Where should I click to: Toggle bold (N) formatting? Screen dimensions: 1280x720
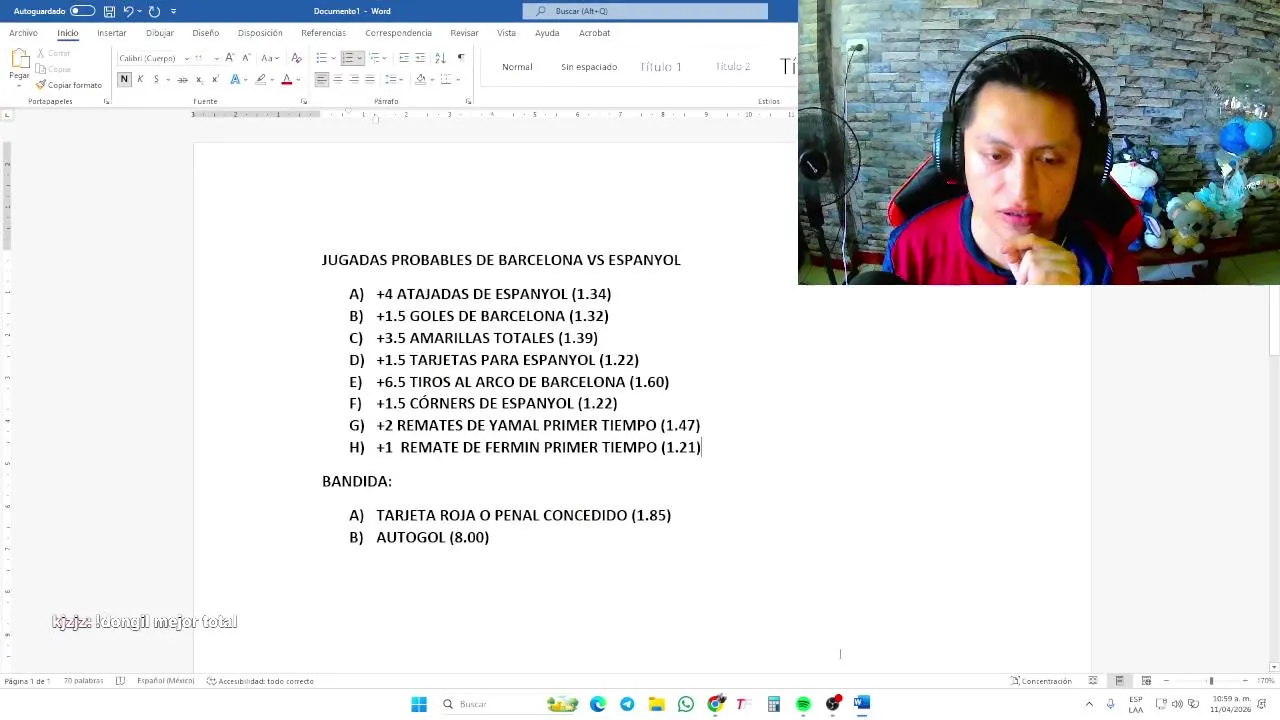tap(124, 79)
